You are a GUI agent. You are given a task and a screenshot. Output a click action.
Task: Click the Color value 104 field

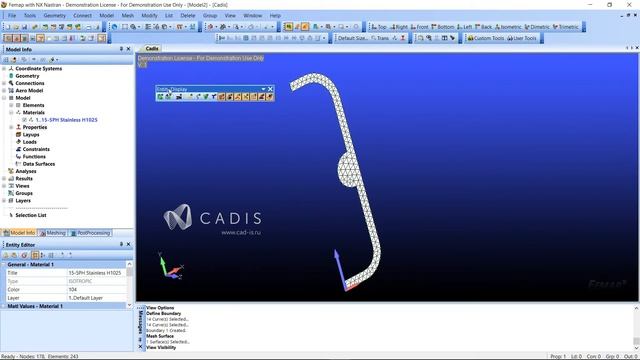tap(96, 289)
